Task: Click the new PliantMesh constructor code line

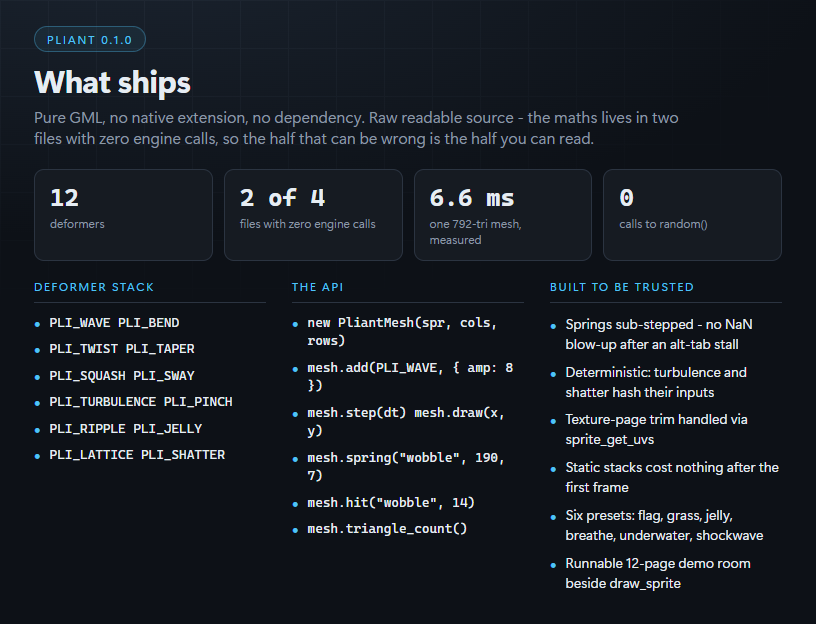Action: pyautogui.click(x=402, y=332)
